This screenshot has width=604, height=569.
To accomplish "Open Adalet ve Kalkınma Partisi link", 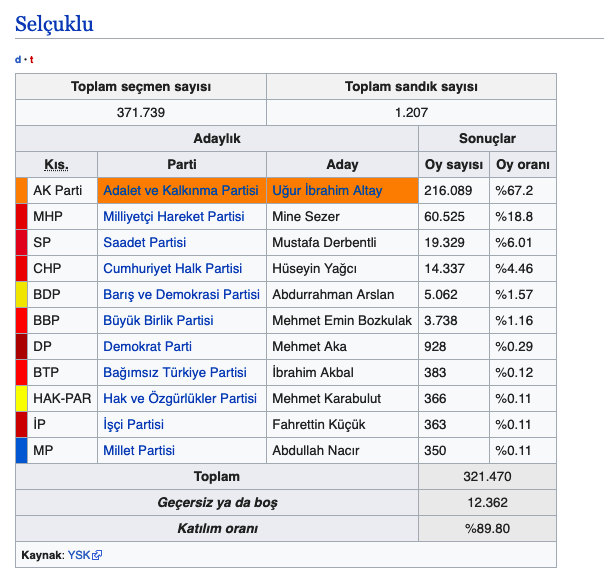I will click(181, 190).
